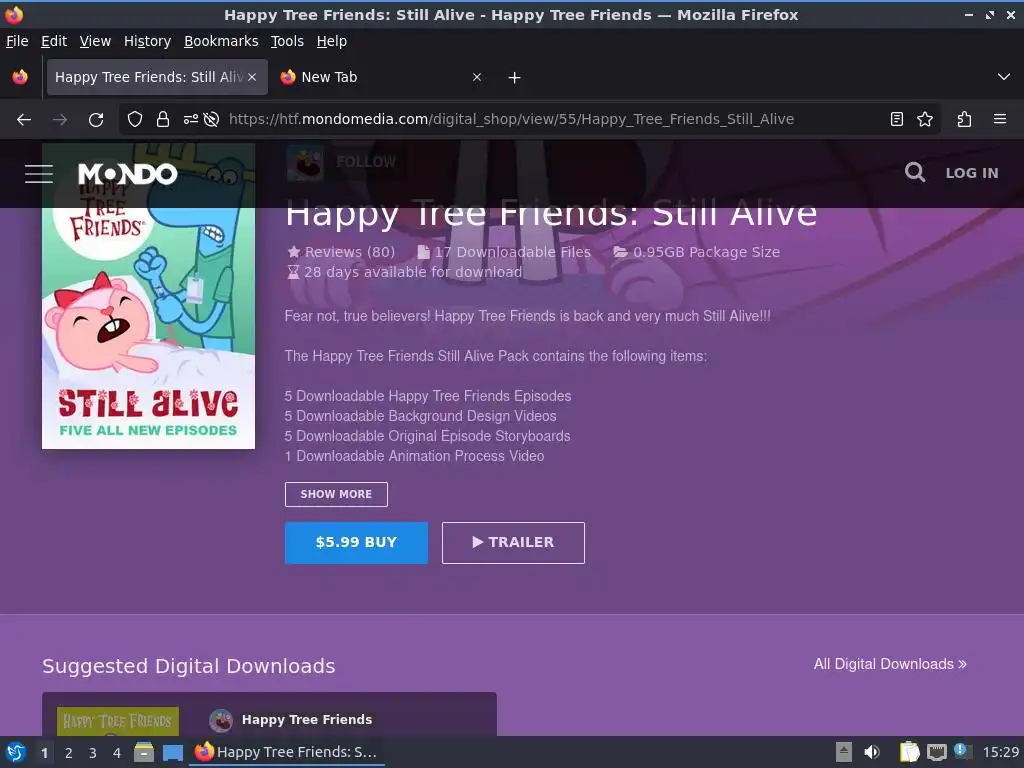The height and width of the screenshot is (768, 1024).
Task: Open the Bookmarks menu
Action: click(221, 41)
